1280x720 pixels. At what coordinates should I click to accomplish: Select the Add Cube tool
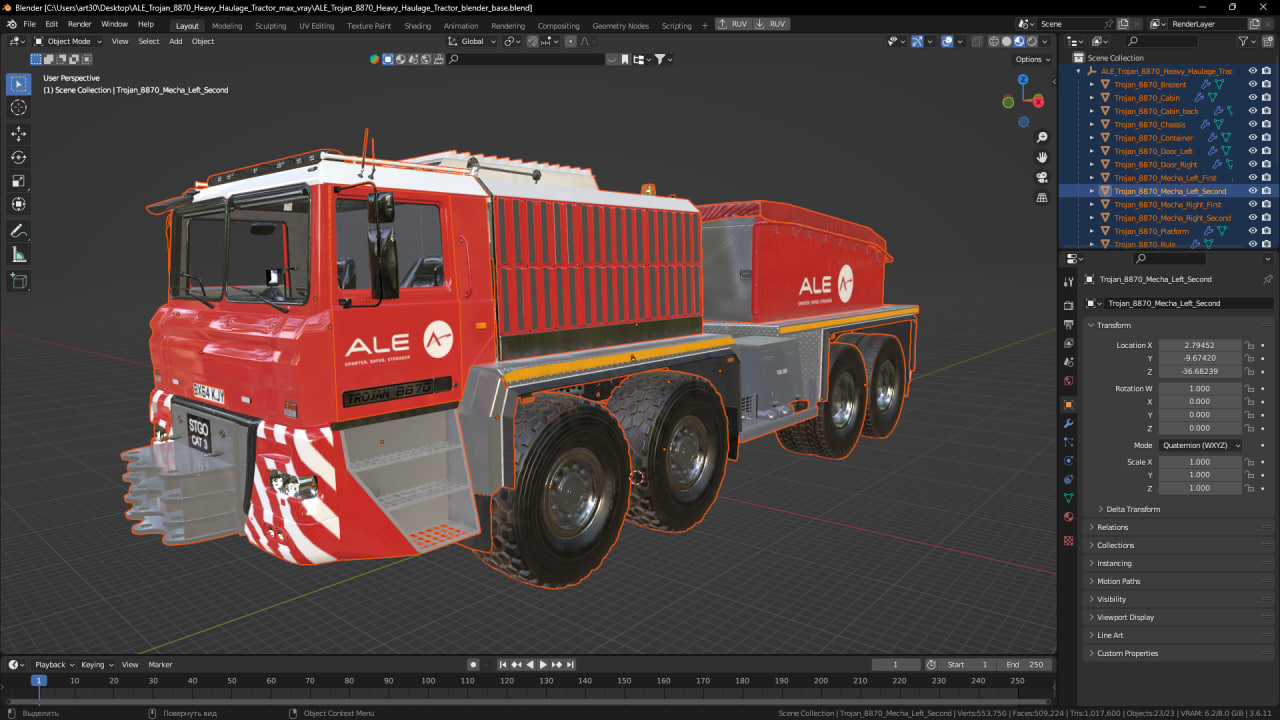[x=18, y=282]
